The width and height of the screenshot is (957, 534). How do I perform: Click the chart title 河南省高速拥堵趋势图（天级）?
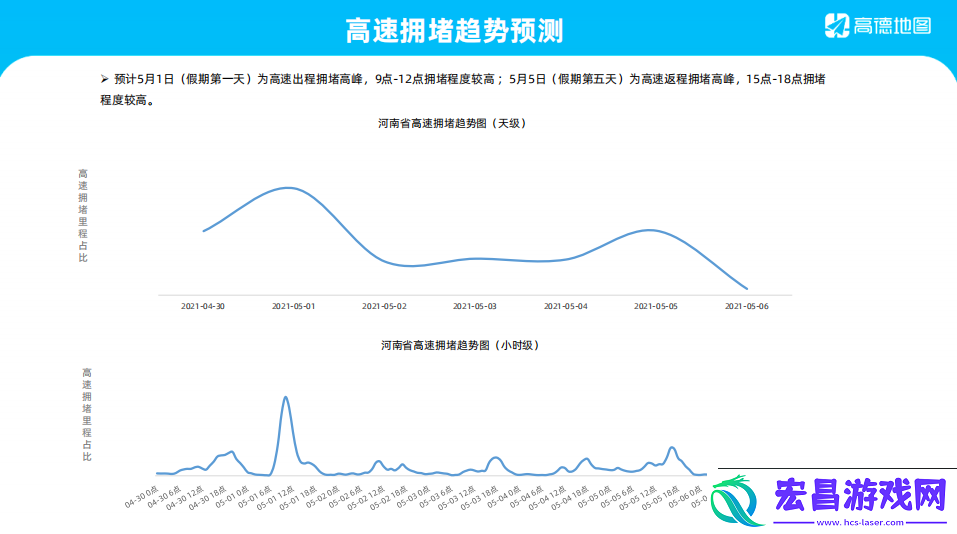tap(452, 123)
